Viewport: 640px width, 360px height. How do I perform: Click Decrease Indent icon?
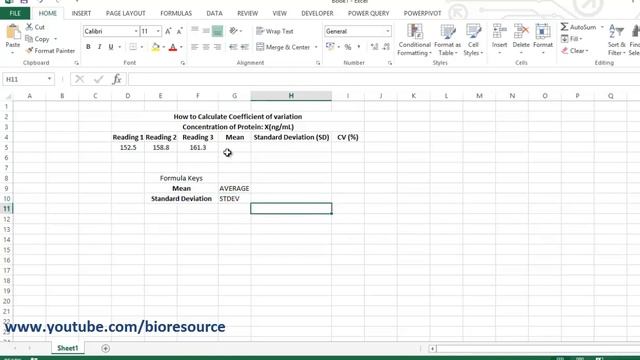233,47
